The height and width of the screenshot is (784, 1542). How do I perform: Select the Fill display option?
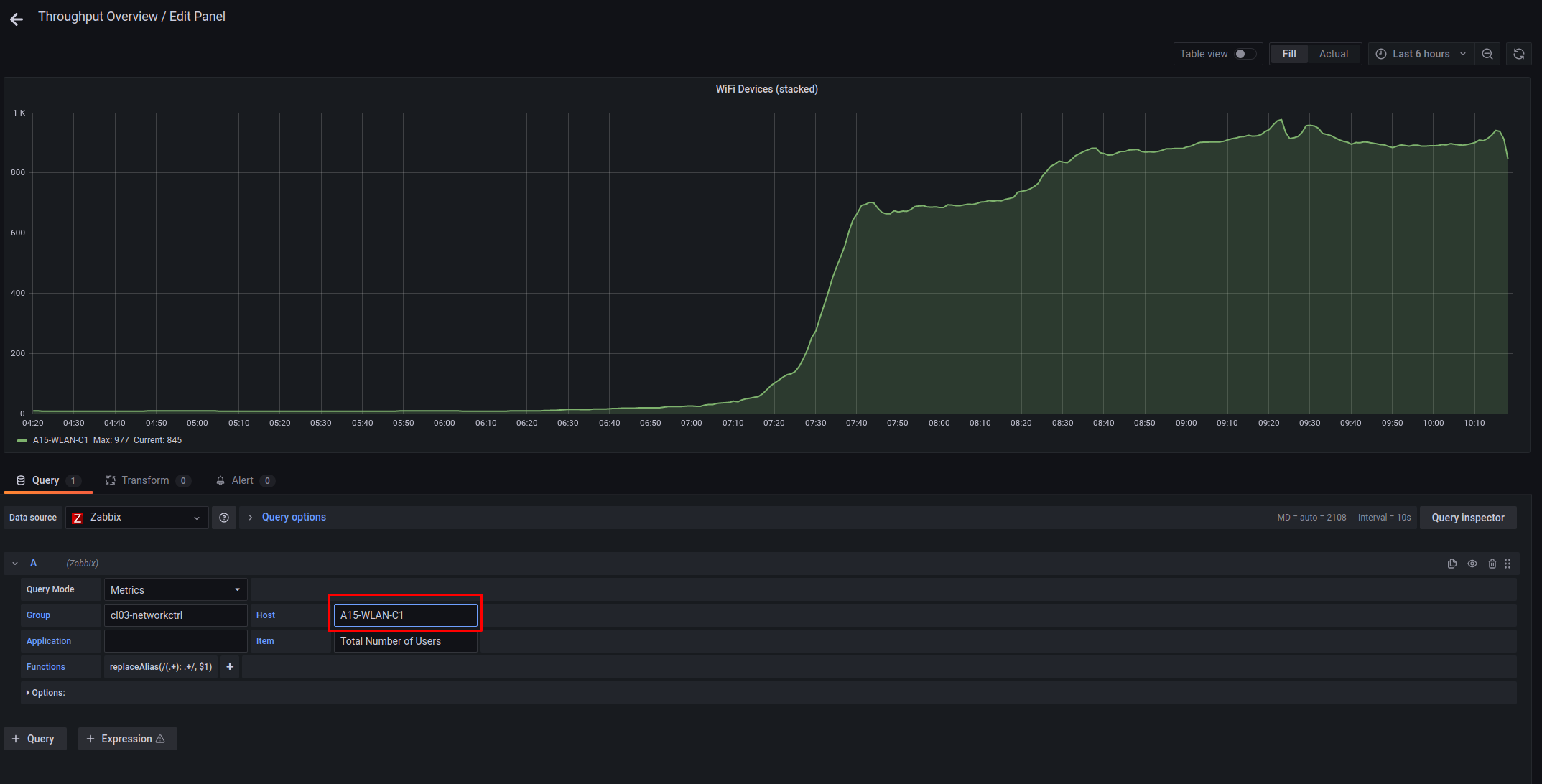(1289, 53)
